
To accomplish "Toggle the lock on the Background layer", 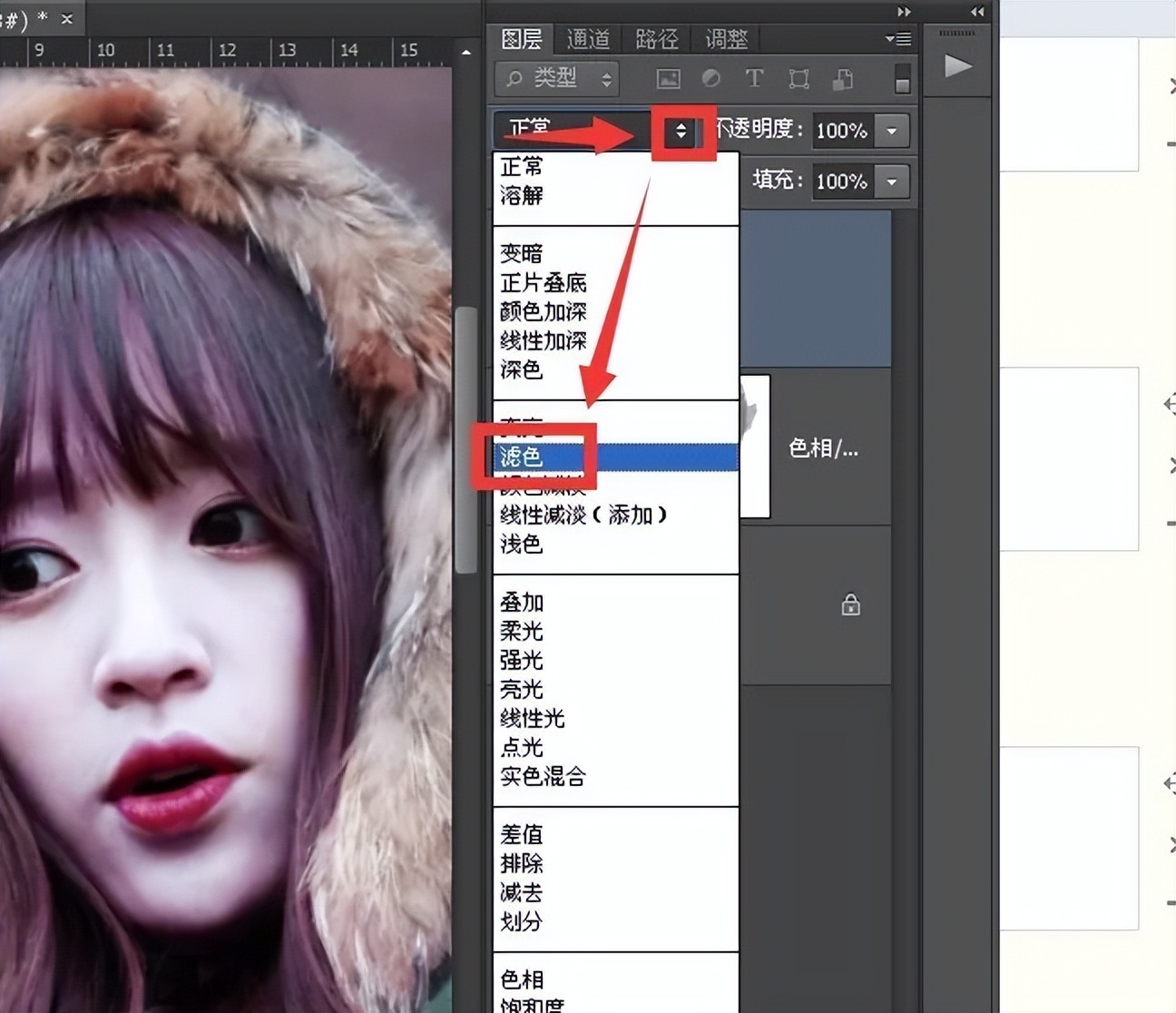I will (849, 603).
